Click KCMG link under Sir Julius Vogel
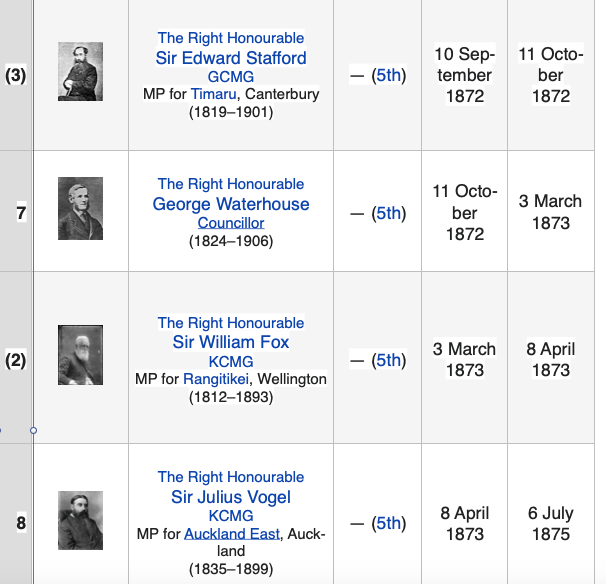The height and width of the screenshot is (584, 606). tap(231, 516)
